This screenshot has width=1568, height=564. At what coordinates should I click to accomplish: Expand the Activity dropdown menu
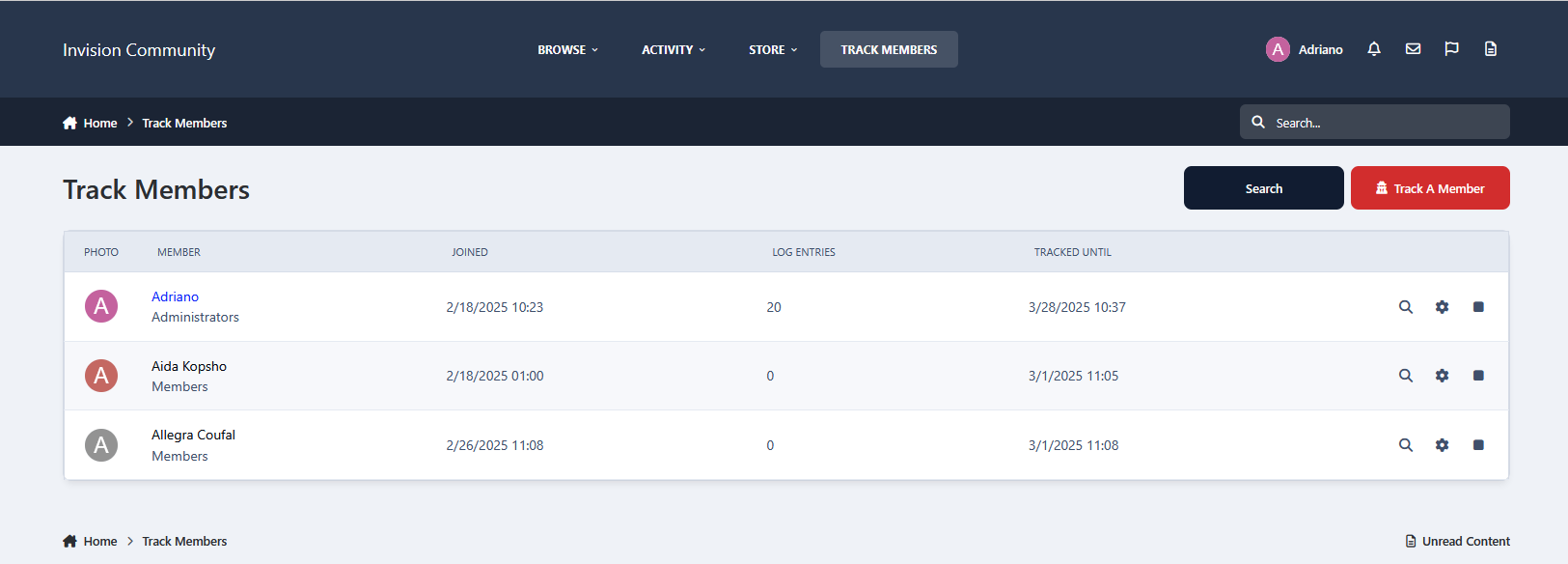coord(674,50)
